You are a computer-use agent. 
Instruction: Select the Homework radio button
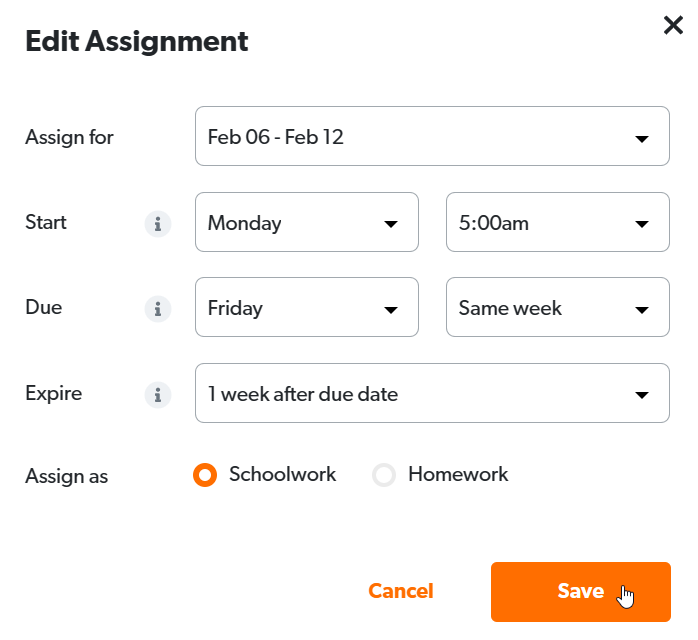[384, 475]
